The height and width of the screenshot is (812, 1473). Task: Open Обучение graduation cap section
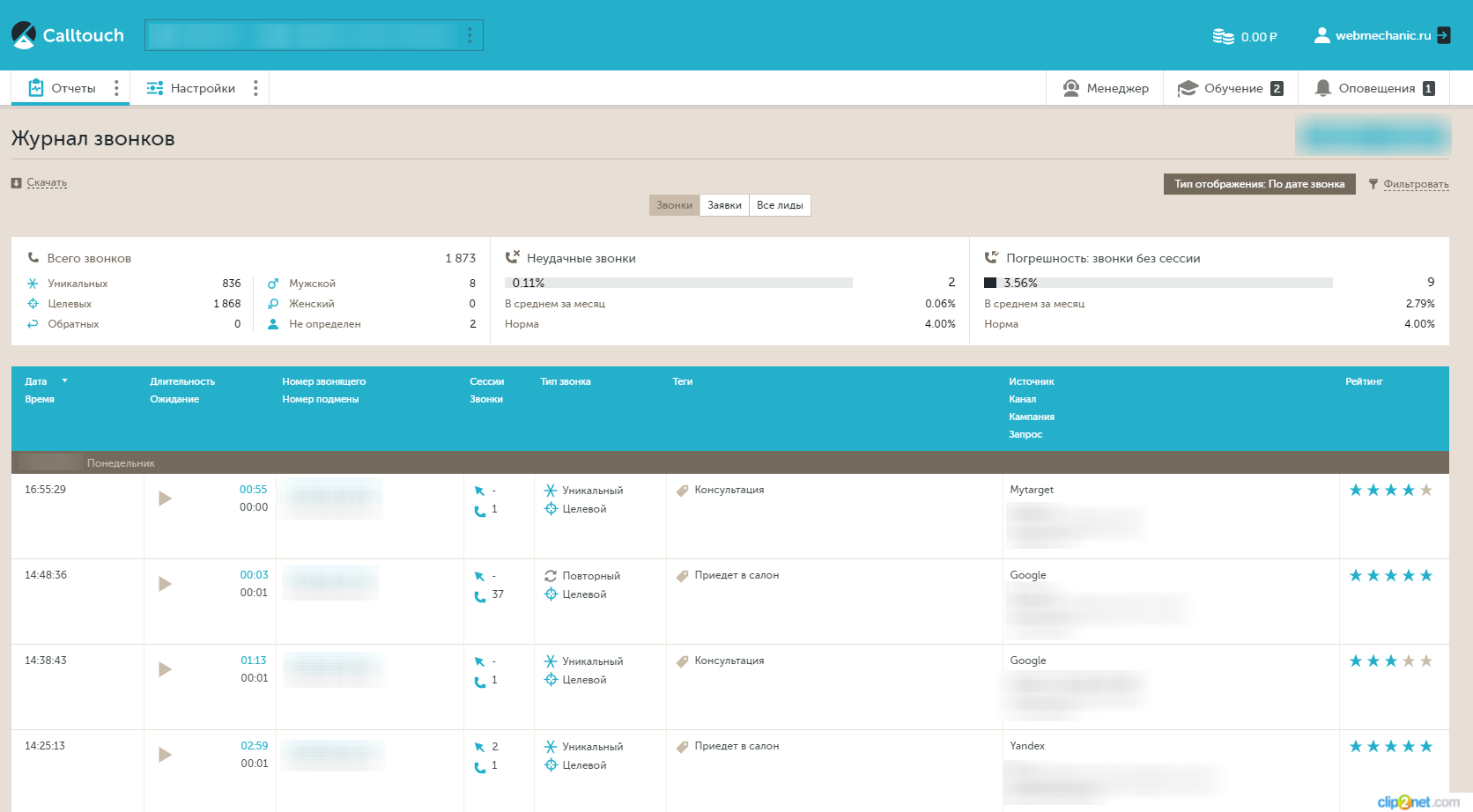1188,88
